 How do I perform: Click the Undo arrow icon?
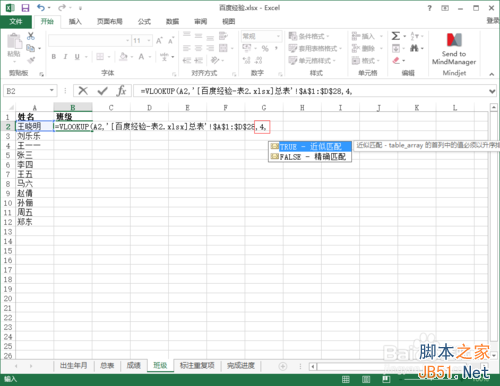pyautogui.click(x=41, y=7)
